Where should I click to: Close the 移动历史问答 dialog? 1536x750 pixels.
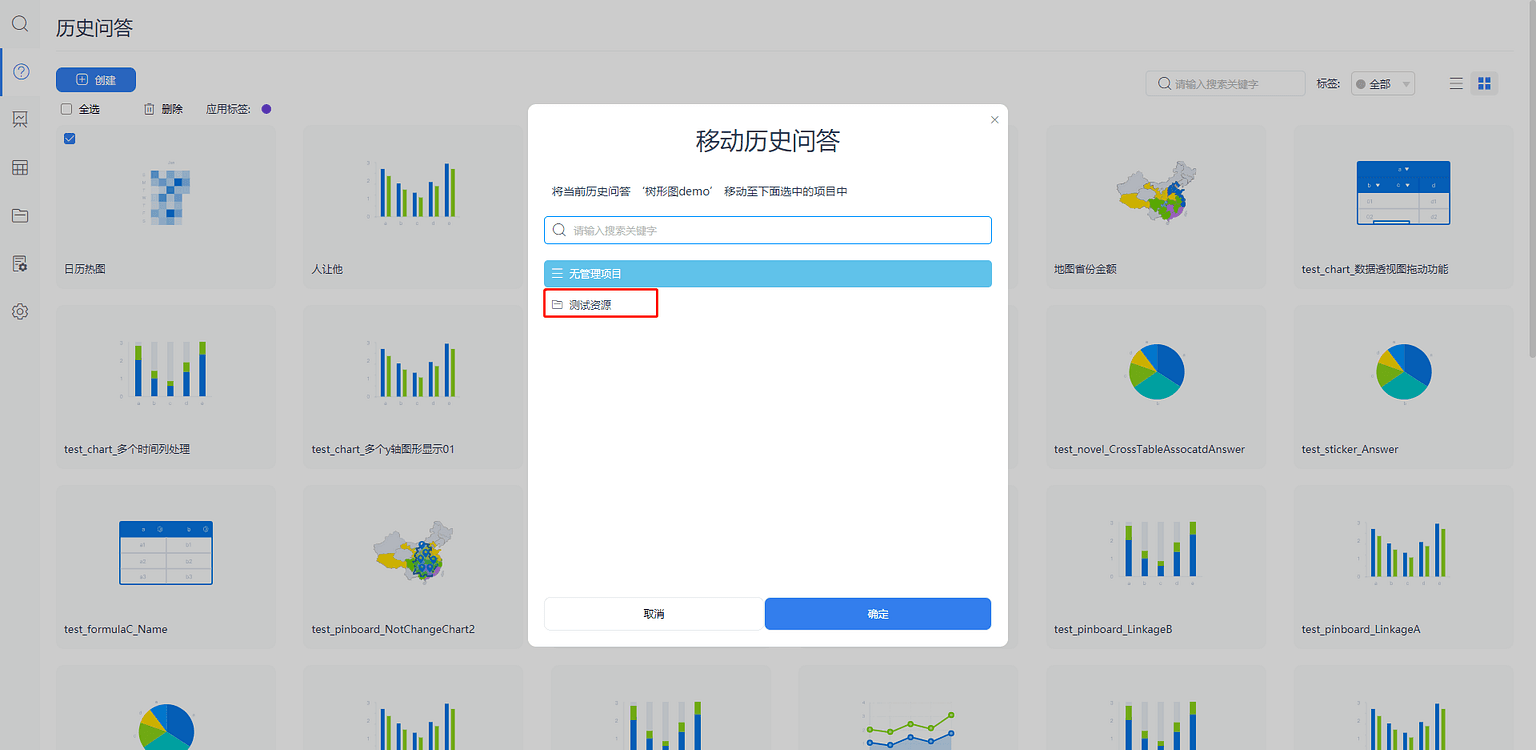994,119
